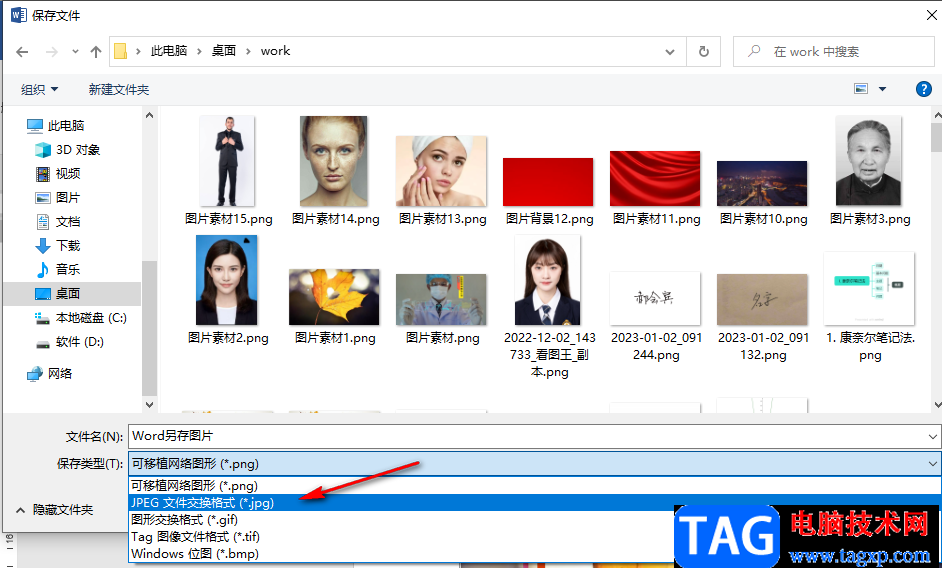Viewport: 942px width, 568px height.
Task: Open the view options dropdown arrow
Action: point(883,89)
